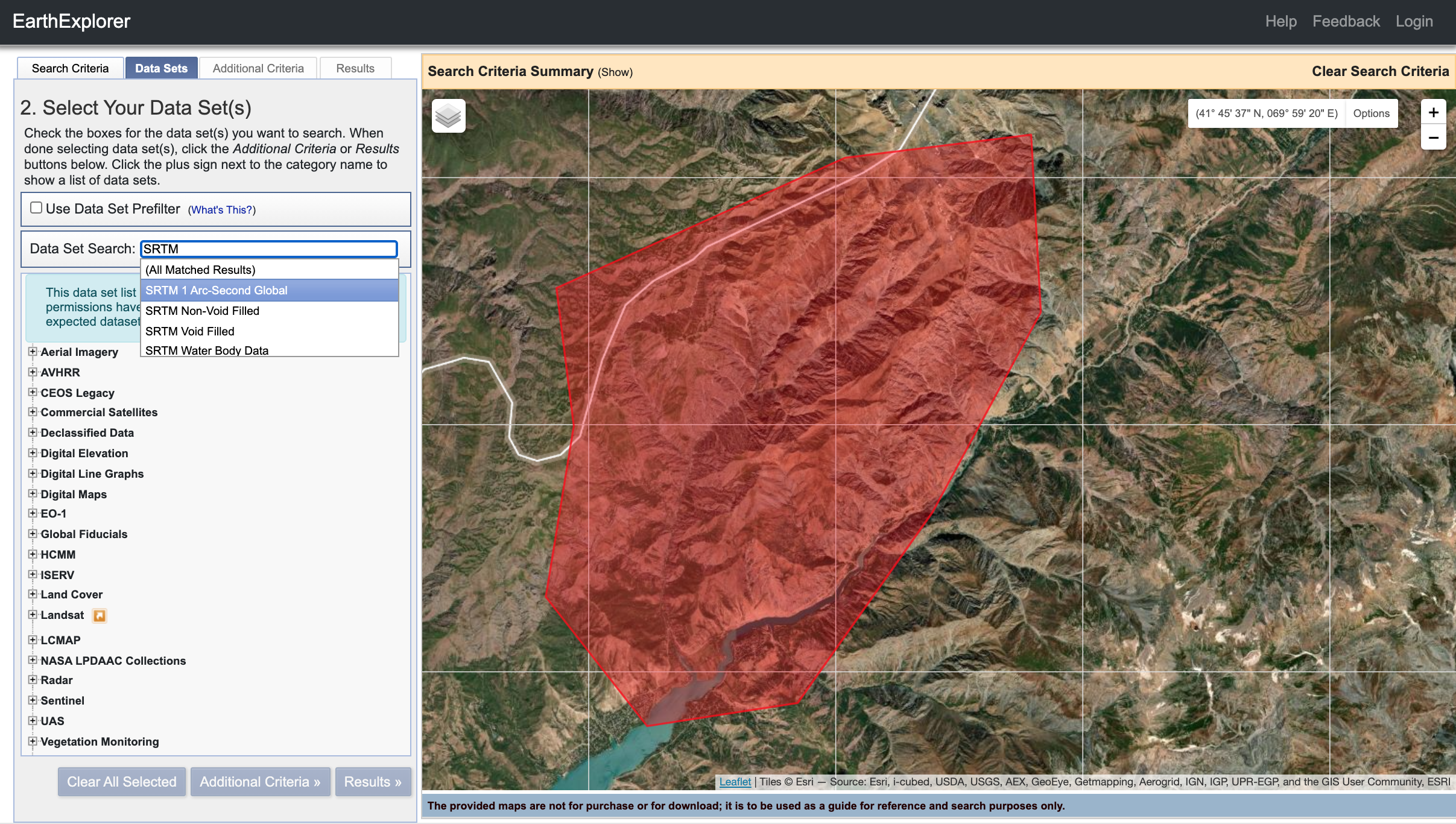Click the Login link in top nav

pos(1415,20)
